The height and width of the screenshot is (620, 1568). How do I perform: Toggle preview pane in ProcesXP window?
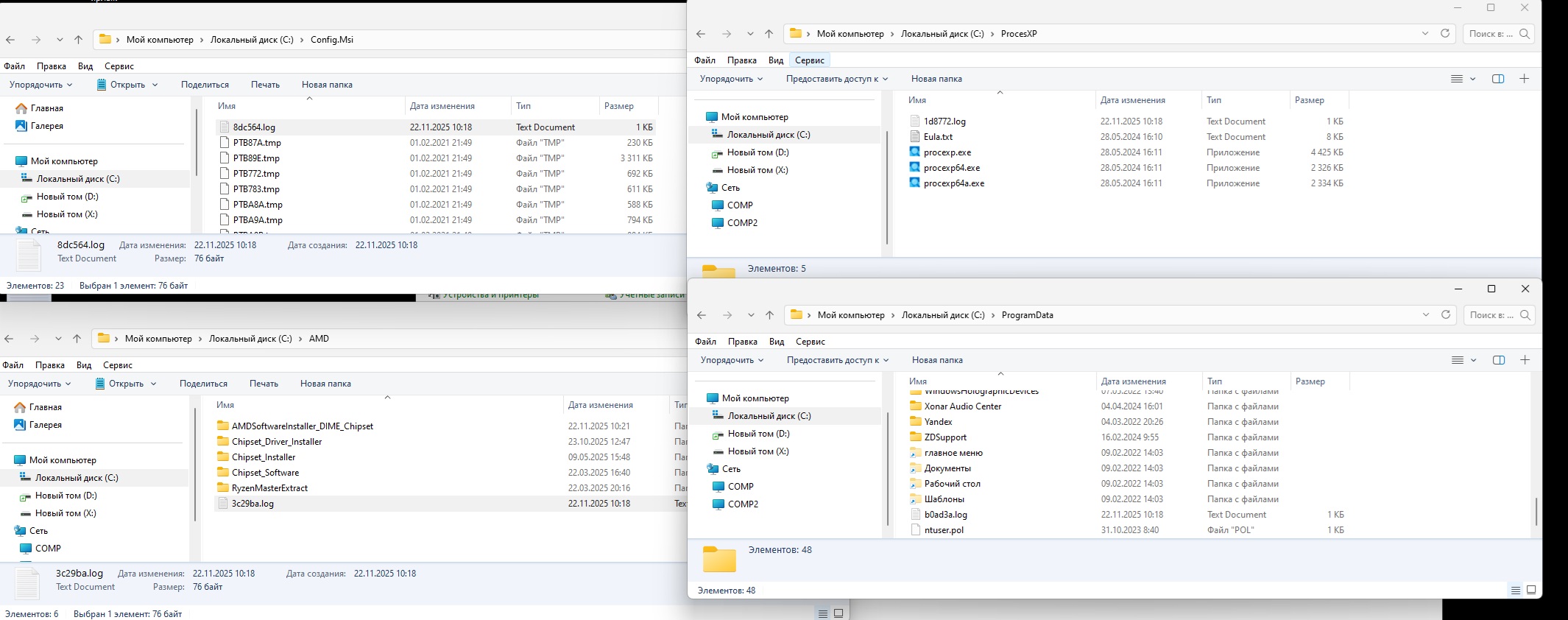(x=1497, y=79)
